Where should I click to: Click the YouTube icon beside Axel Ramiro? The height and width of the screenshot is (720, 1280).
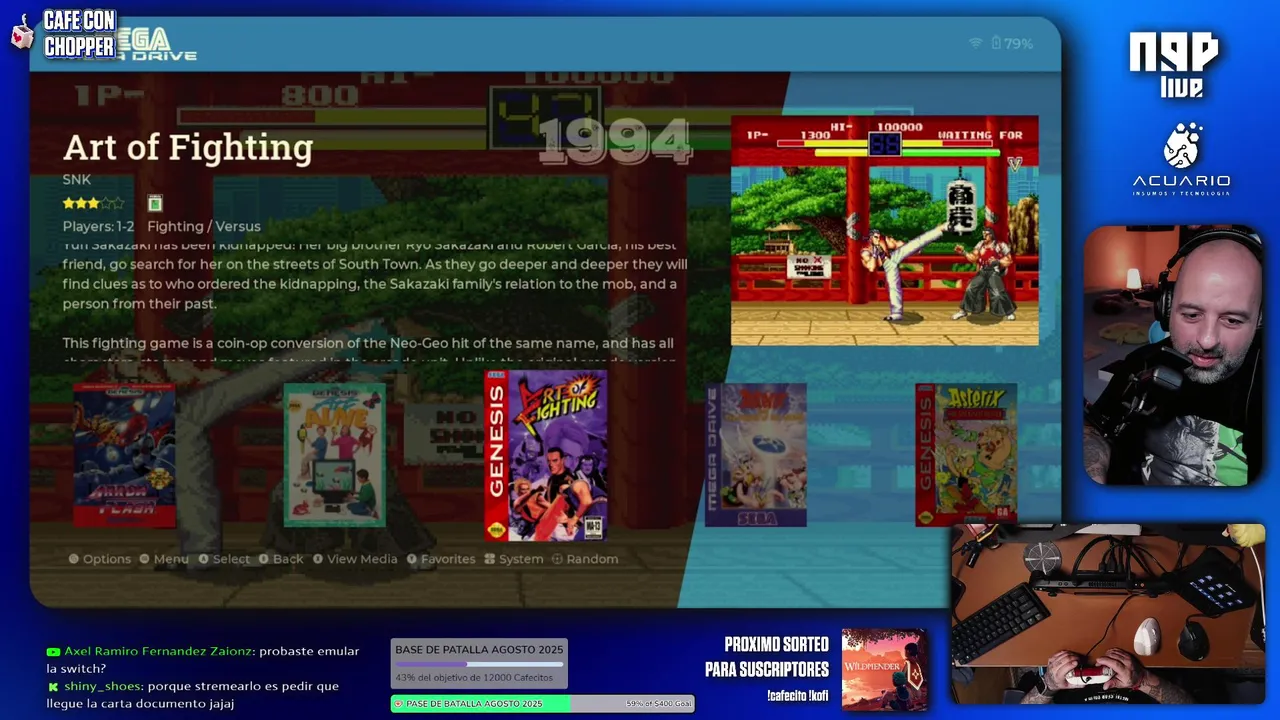point(53,651)
